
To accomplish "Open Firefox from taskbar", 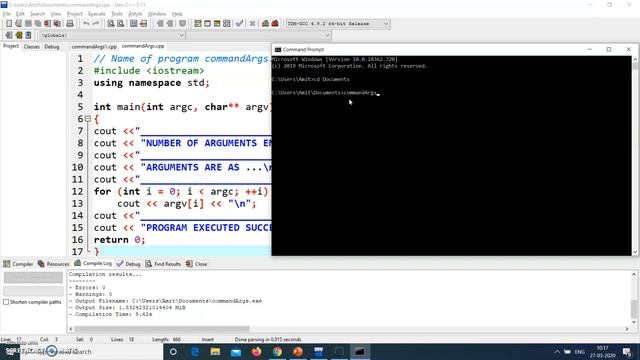I will pos(256,352).
